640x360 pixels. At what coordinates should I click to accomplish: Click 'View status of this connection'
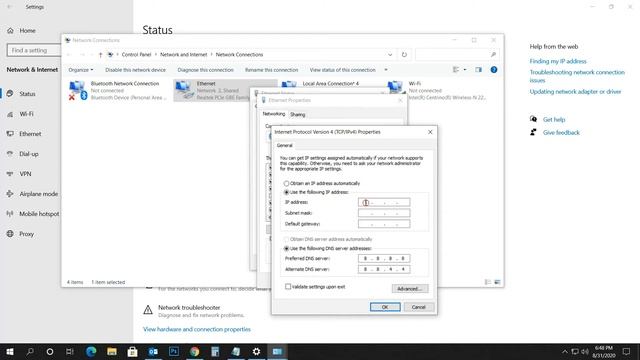point(342,70)
